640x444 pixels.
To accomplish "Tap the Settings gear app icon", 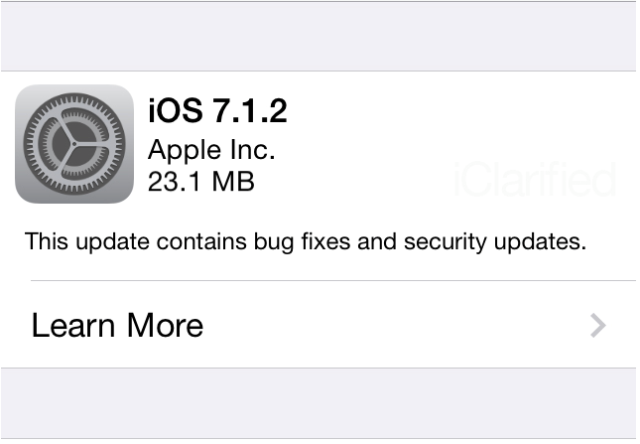I will [74, 144].
